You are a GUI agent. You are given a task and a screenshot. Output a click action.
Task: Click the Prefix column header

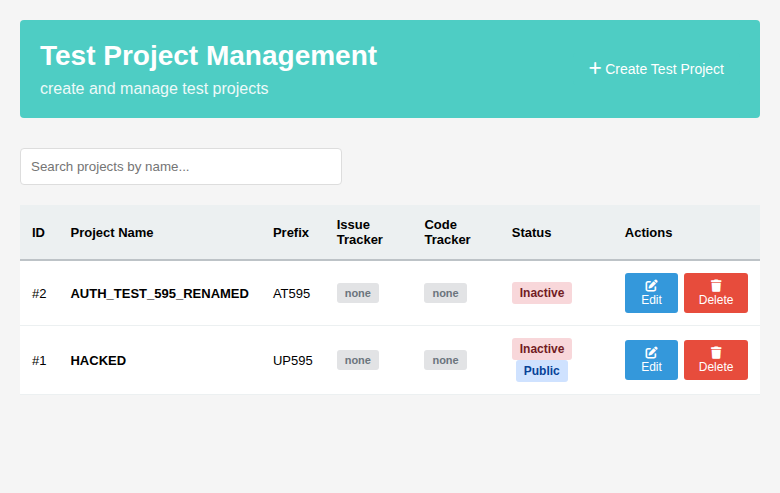click(x=291, y=233)
